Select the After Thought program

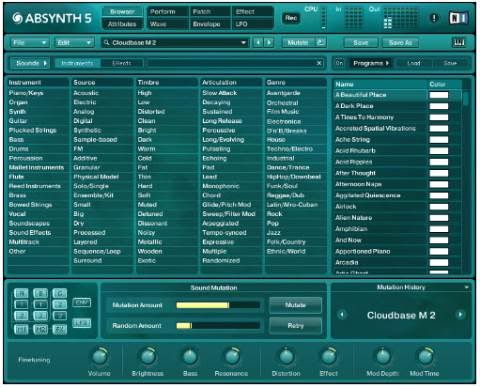[x=380, y=173]
